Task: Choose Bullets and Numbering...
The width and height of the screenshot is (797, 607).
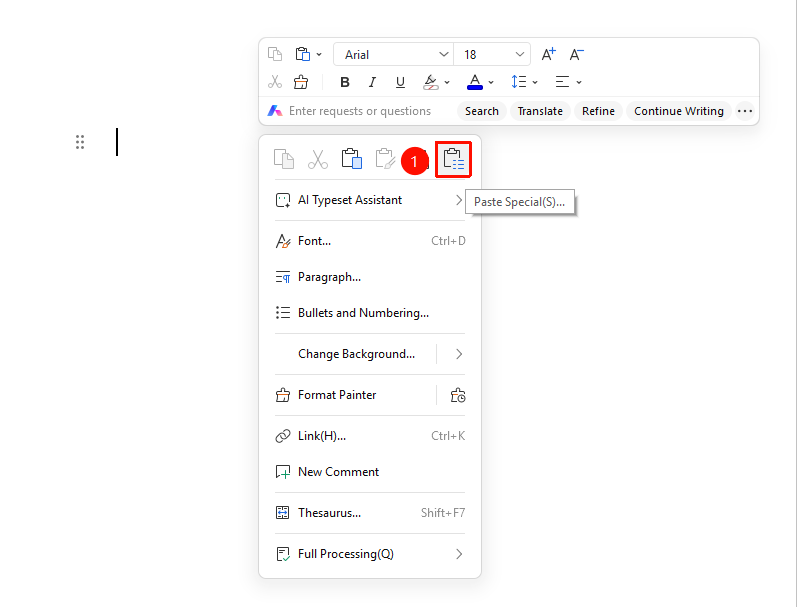Action: coord(370,313)
